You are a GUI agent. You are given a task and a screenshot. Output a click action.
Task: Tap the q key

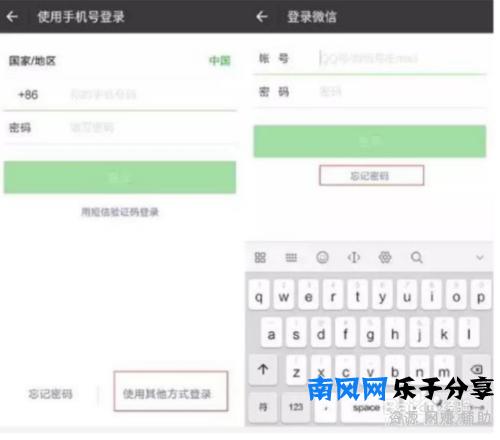pos(259,295)
